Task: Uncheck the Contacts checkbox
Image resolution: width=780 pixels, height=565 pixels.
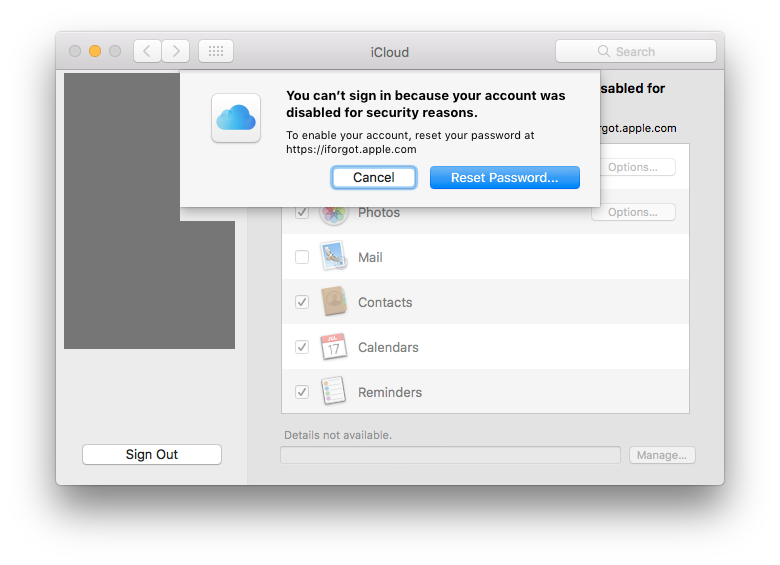Action: pos(302,302)
